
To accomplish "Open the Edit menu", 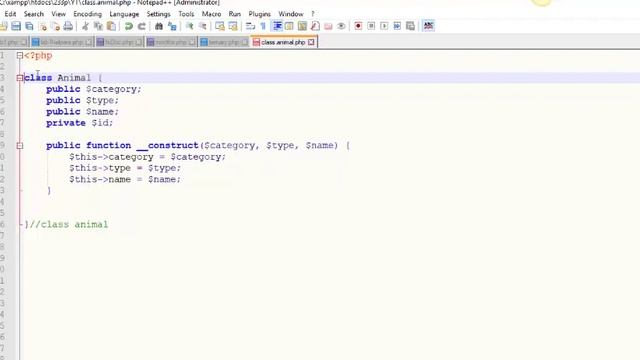I will click(10, 14).
